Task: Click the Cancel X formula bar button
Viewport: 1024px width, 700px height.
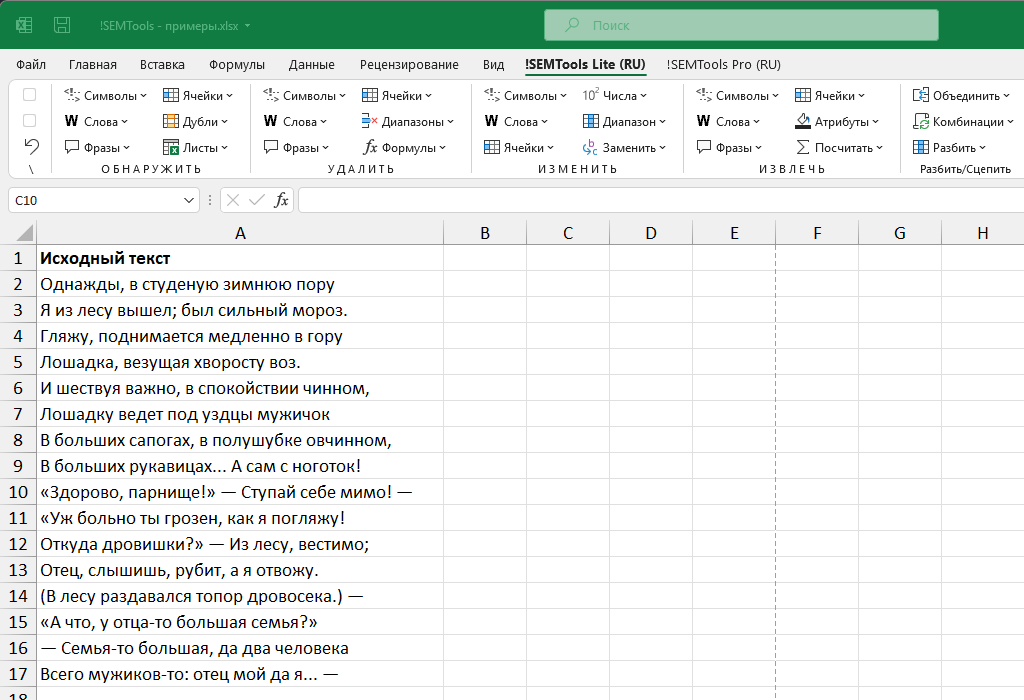Action: pyautogui.click(x=233, y=200)
